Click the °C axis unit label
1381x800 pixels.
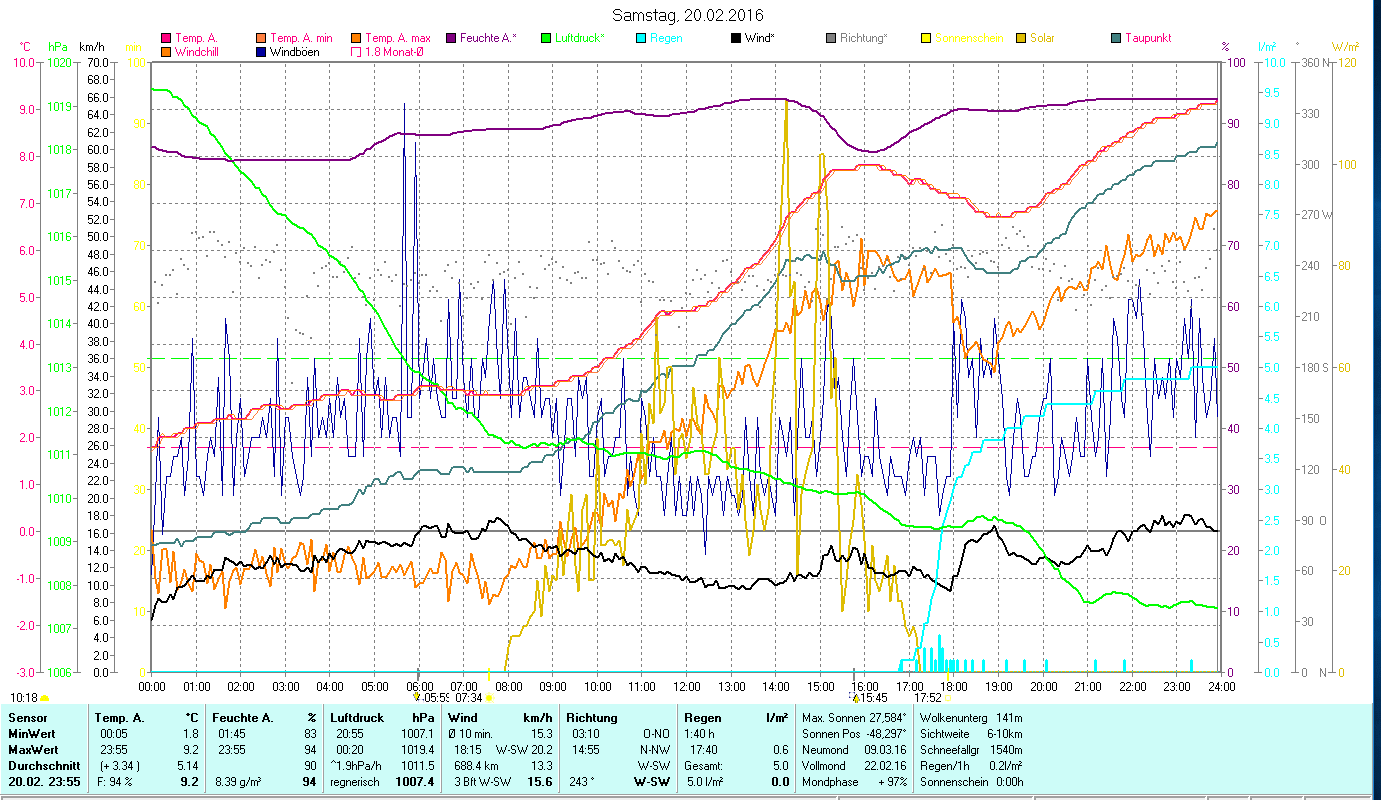(x=26, y=46)
